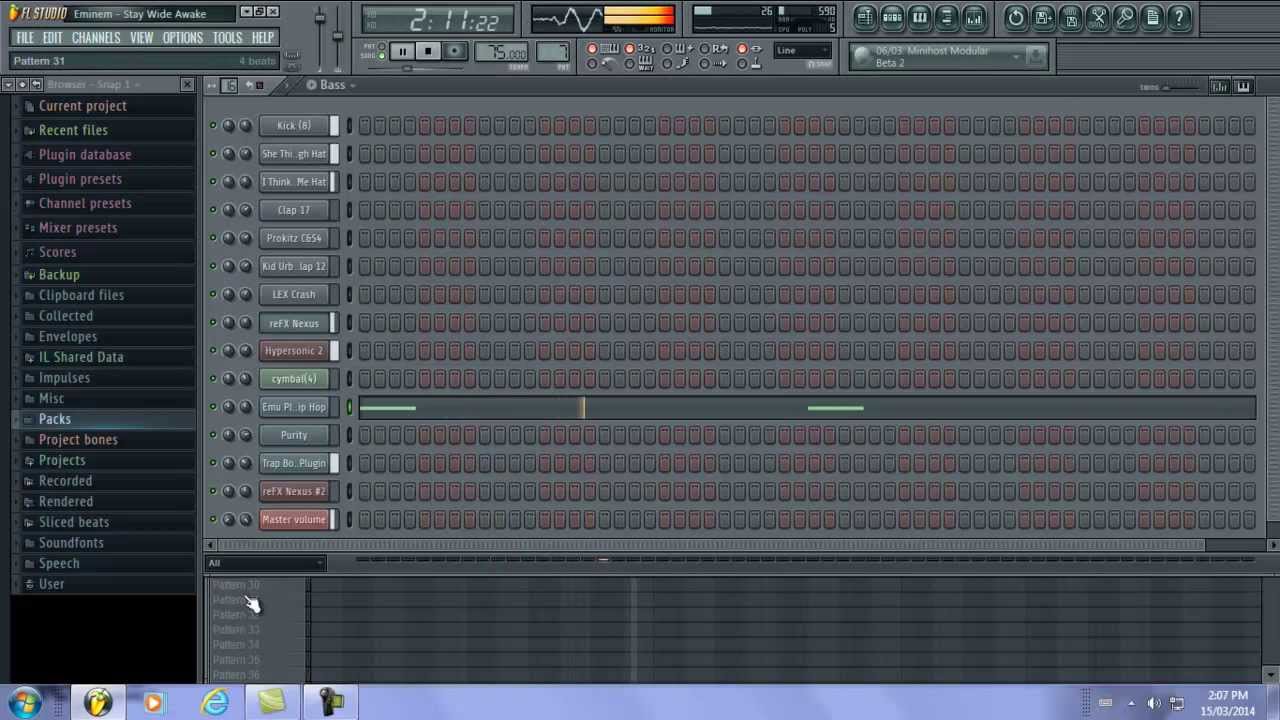The height and width of the screenshot is (720, 1280).
Task: Select Recorded in the browser list
Action: [x=65, y=481]
